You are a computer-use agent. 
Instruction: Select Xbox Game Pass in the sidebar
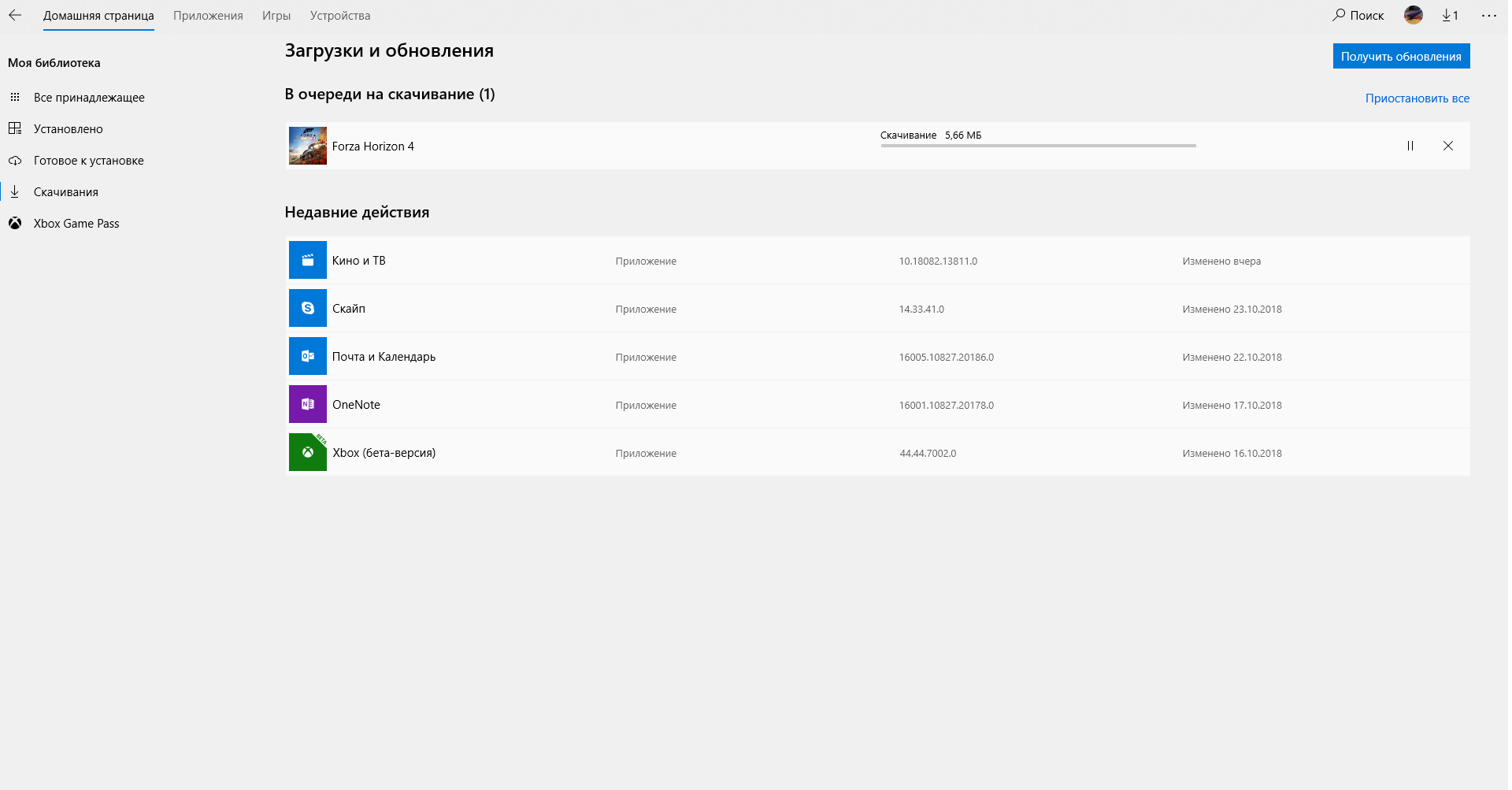coord(76,224)
